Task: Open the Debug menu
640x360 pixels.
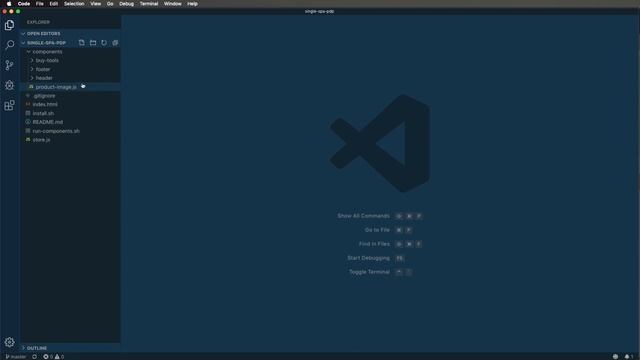Action: [x=126, y=4]
